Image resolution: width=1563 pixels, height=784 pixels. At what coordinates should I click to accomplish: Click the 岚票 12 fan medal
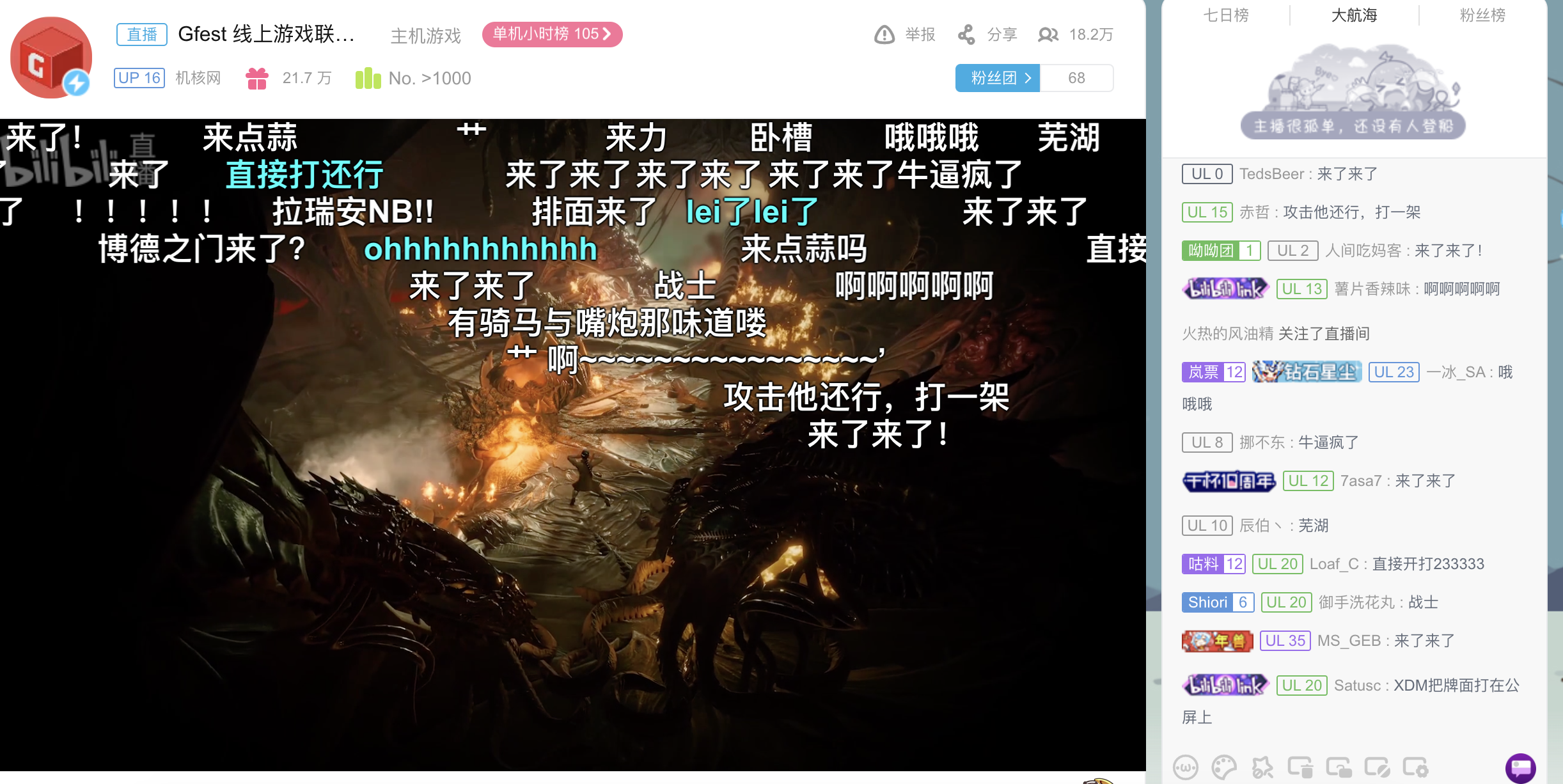pos(1214,372)
